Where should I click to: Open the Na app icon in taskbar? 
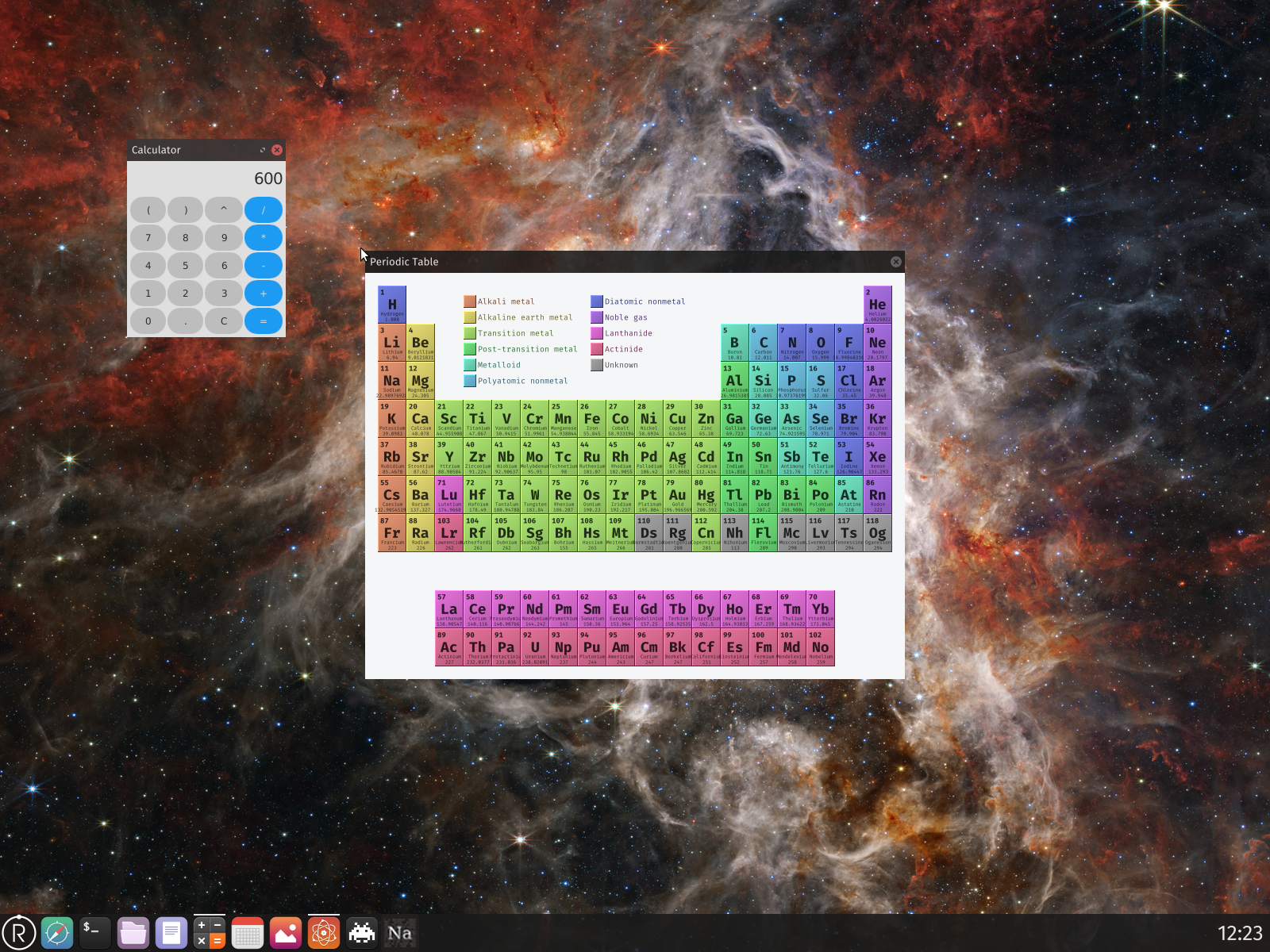[x=400, y=933]
